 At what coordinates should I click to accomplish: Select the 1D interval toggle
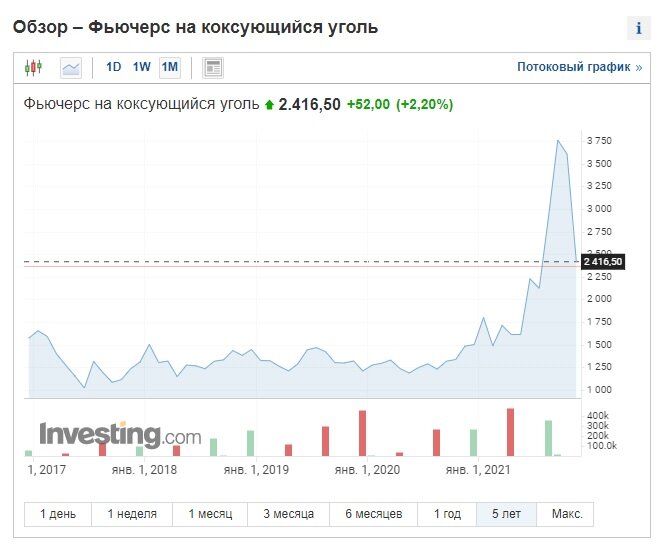click(113, 68)
